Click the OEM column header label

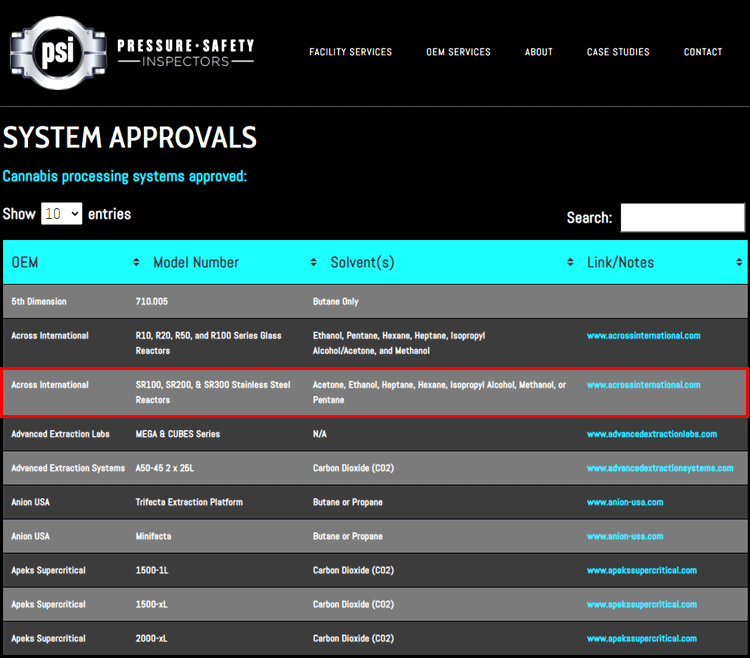25,262
